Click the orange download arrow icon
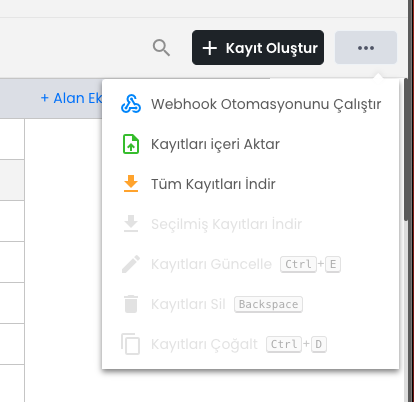 (x=131, y=184)
